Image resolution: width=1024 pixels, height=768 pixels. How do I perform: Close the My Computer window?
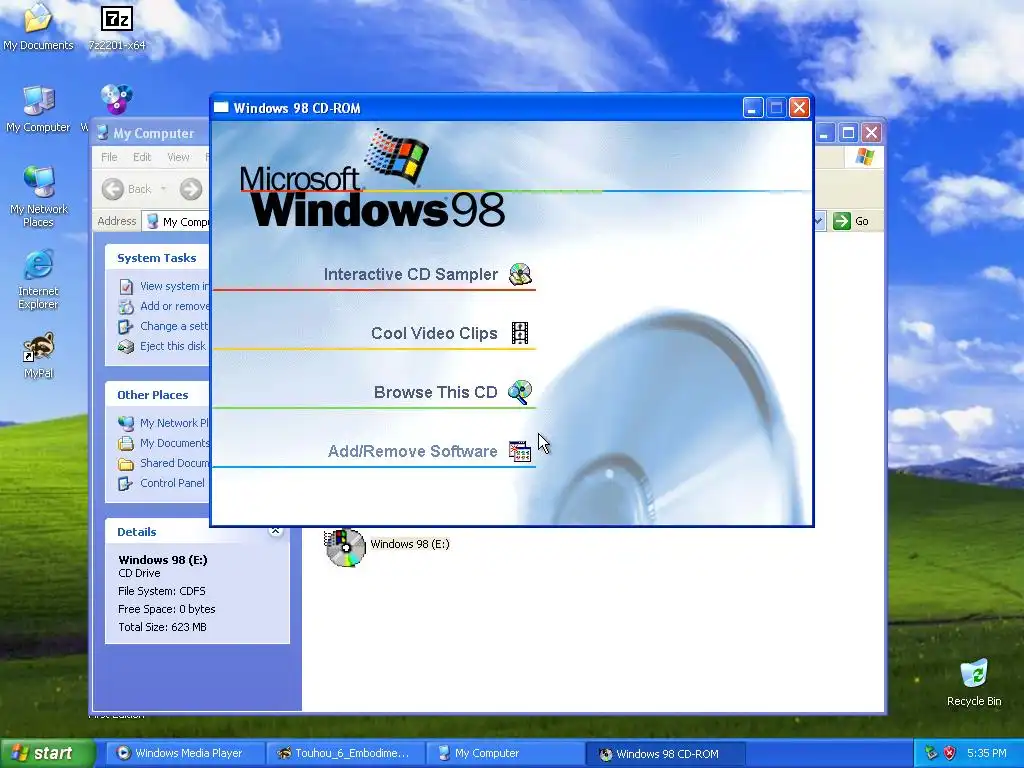pyautogui.click(x=872, y=133)
